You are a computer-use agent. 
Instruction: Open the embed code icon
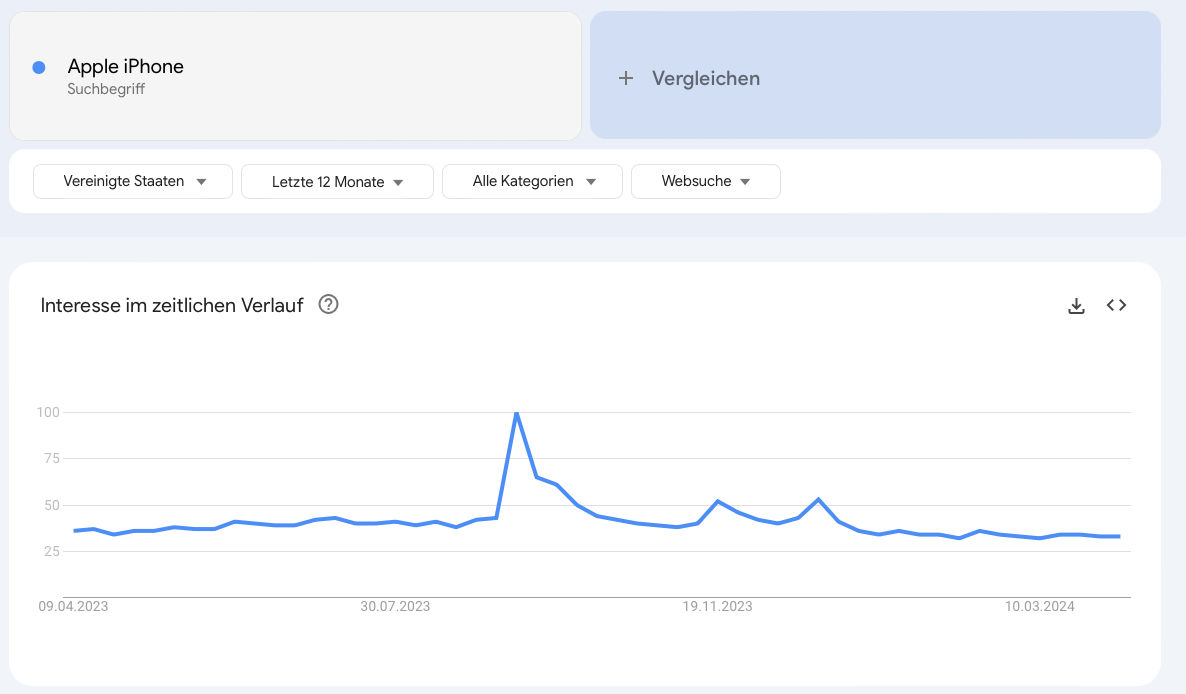(1116, 305)
